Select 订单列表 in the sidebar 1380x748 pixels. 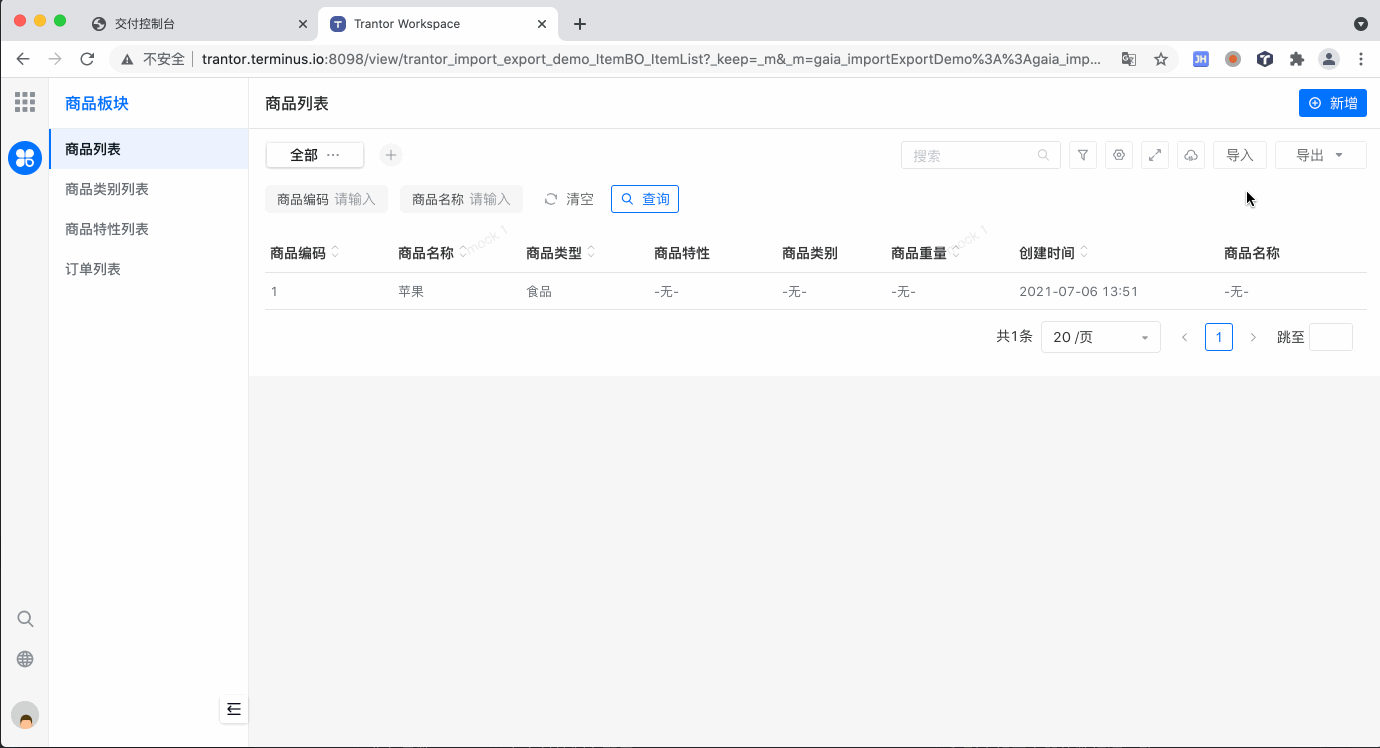coord(148,269)
